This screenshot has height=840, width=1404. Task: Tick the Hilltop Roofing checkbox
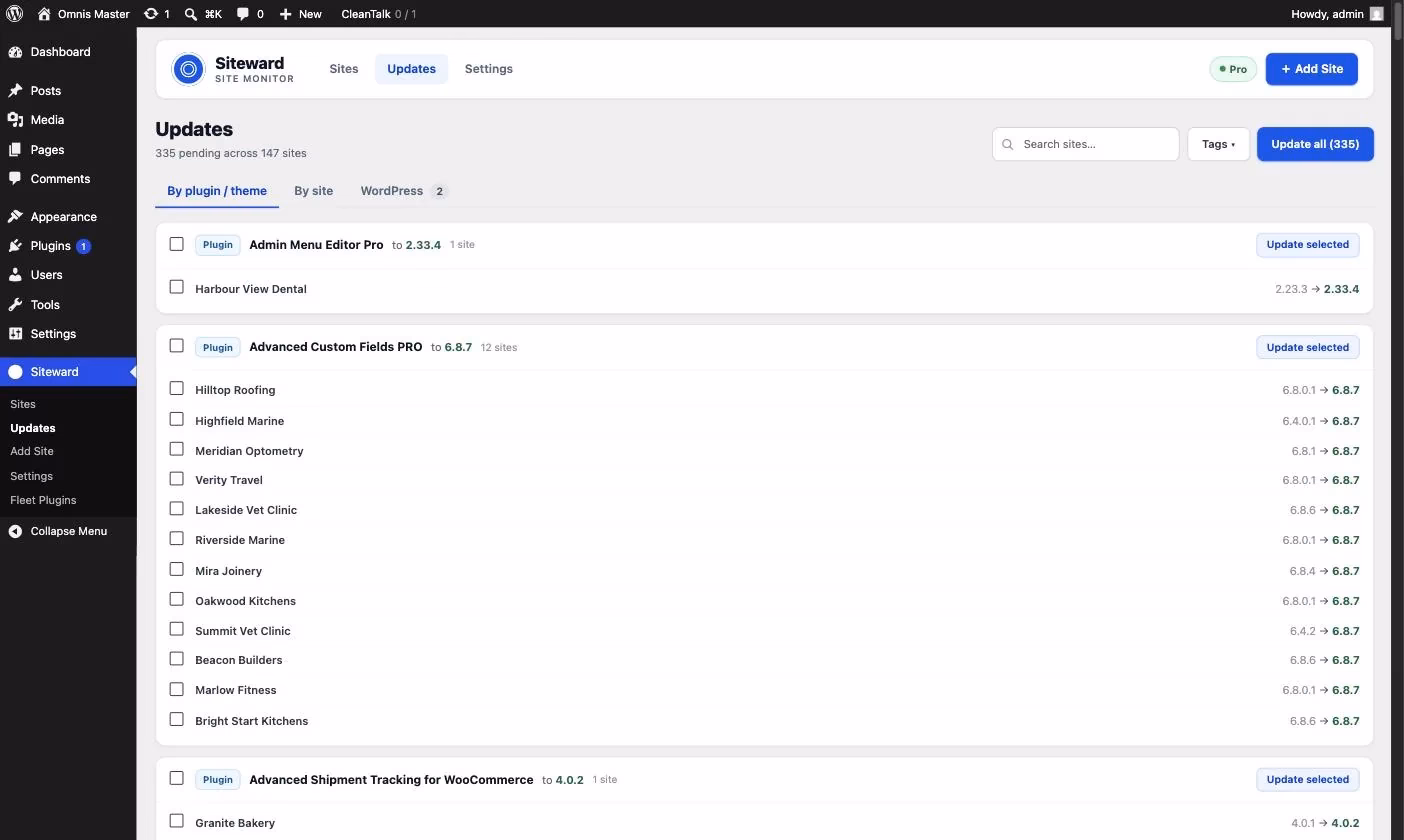point(177,388)
